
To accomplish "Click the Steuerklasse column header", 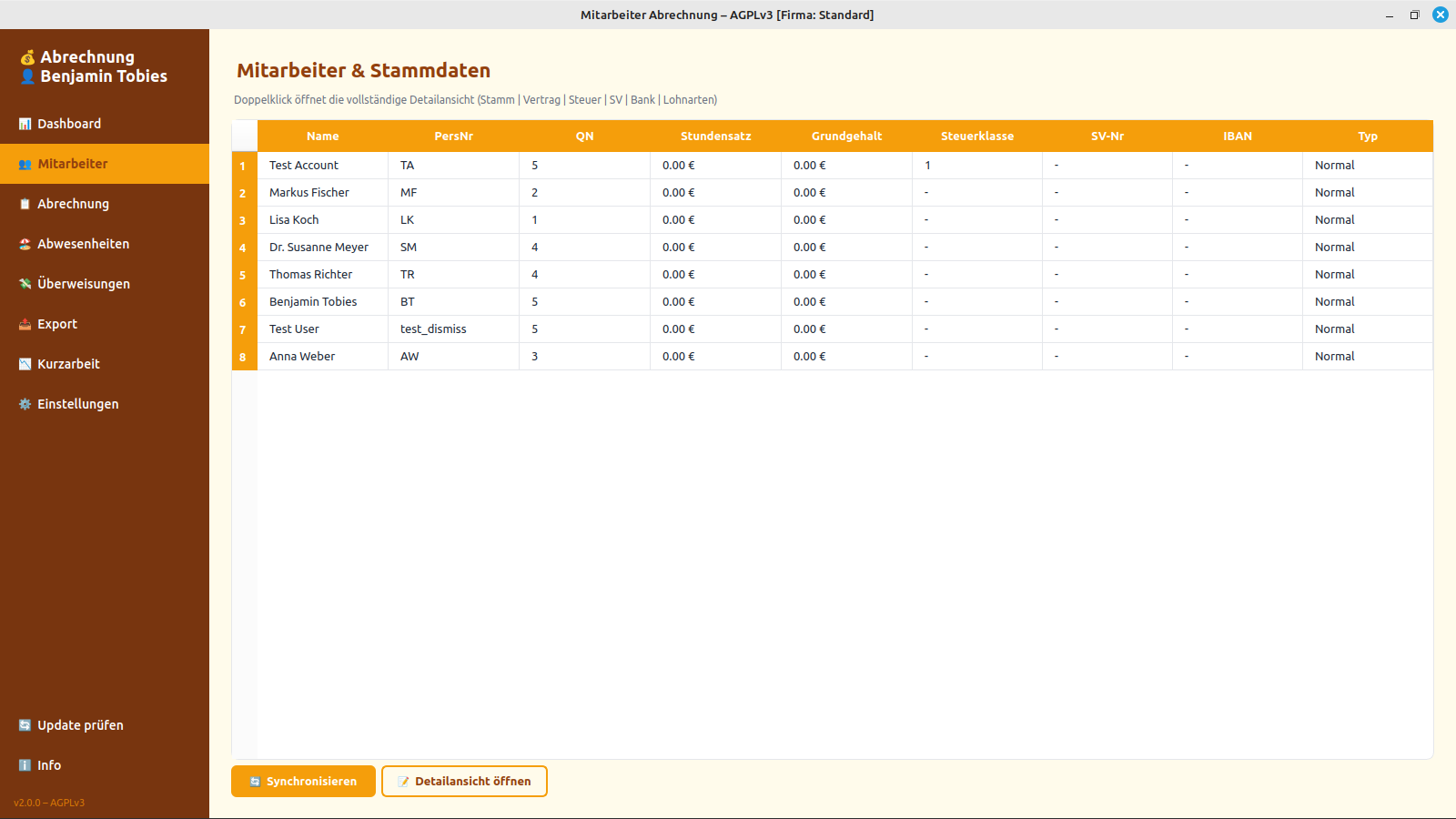I will pyautogui.click(x=976, y=136).
